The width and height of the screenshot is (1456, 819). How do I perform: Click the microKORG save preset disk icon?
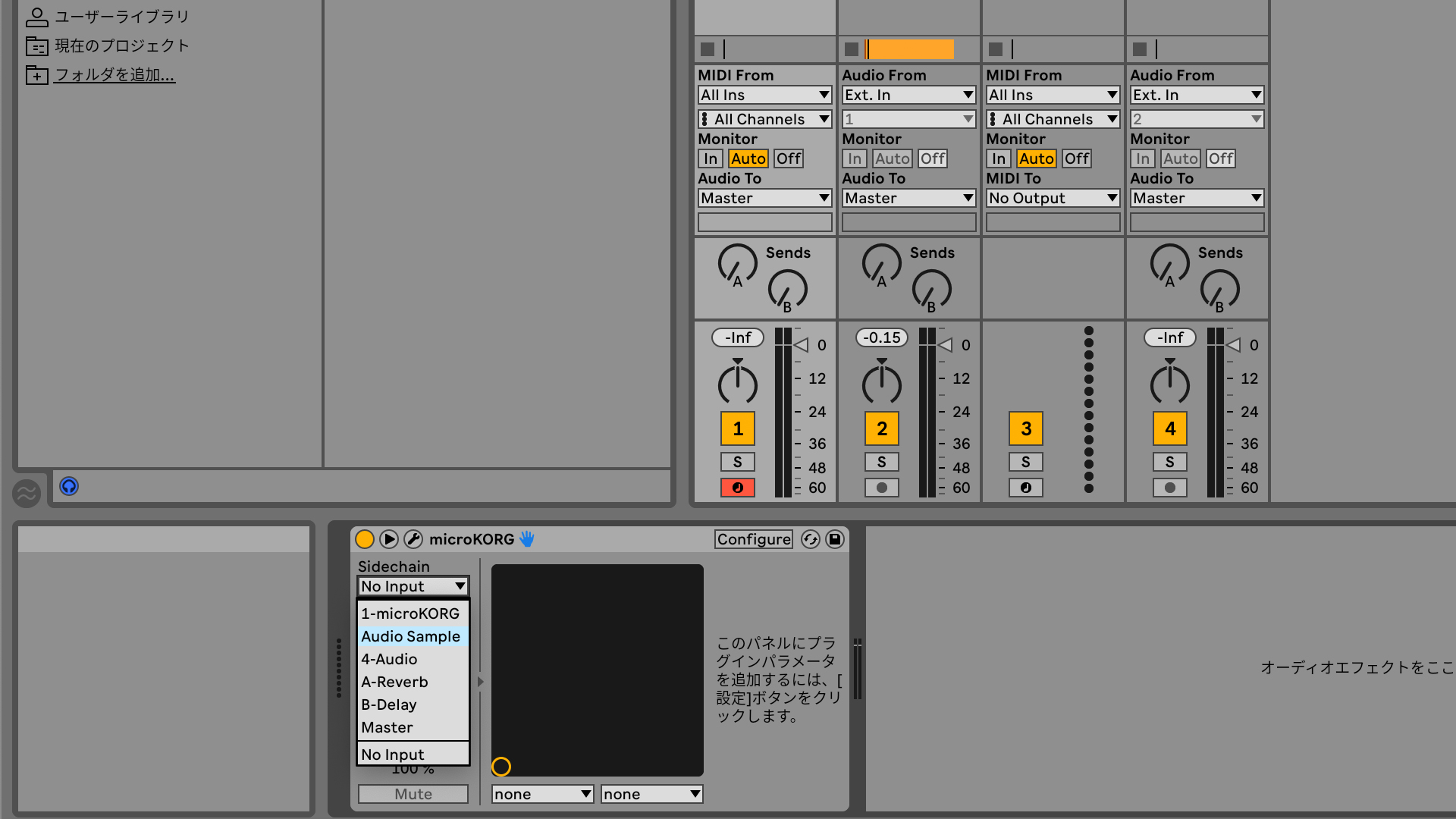pyautogui.click(x=835, y=539)
